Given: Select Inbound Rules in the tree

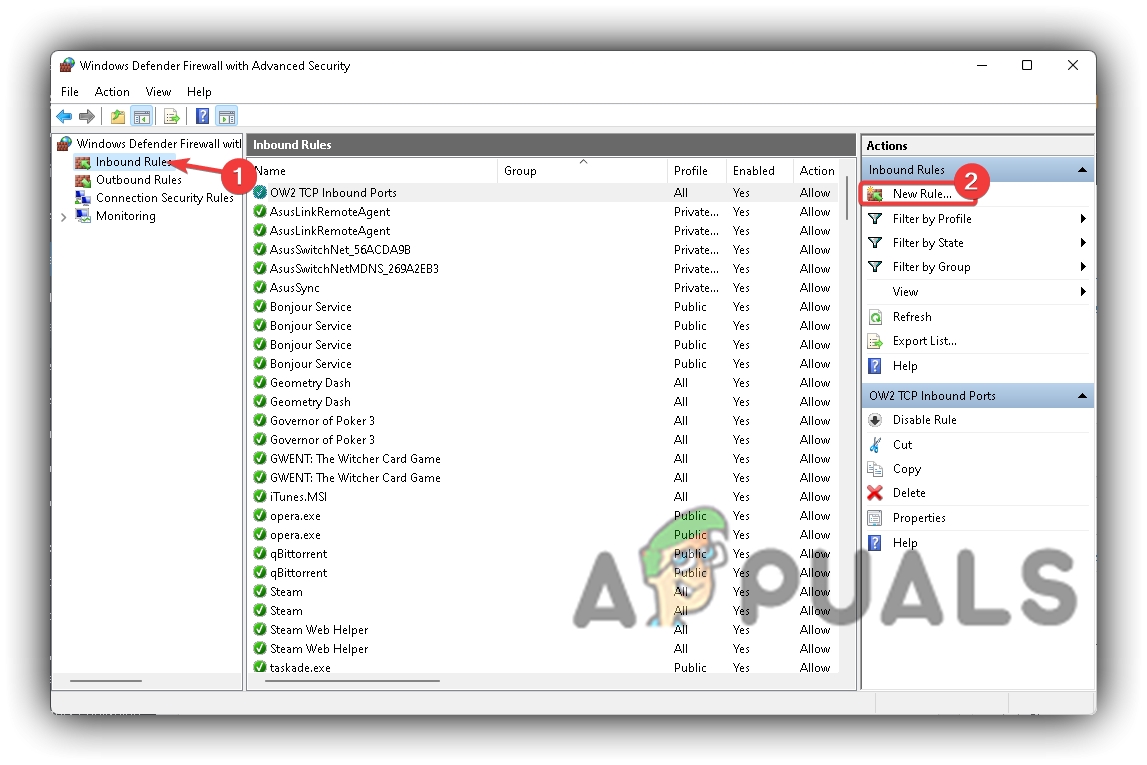Looking at the screenshot, I should click(x=134, y=162).
